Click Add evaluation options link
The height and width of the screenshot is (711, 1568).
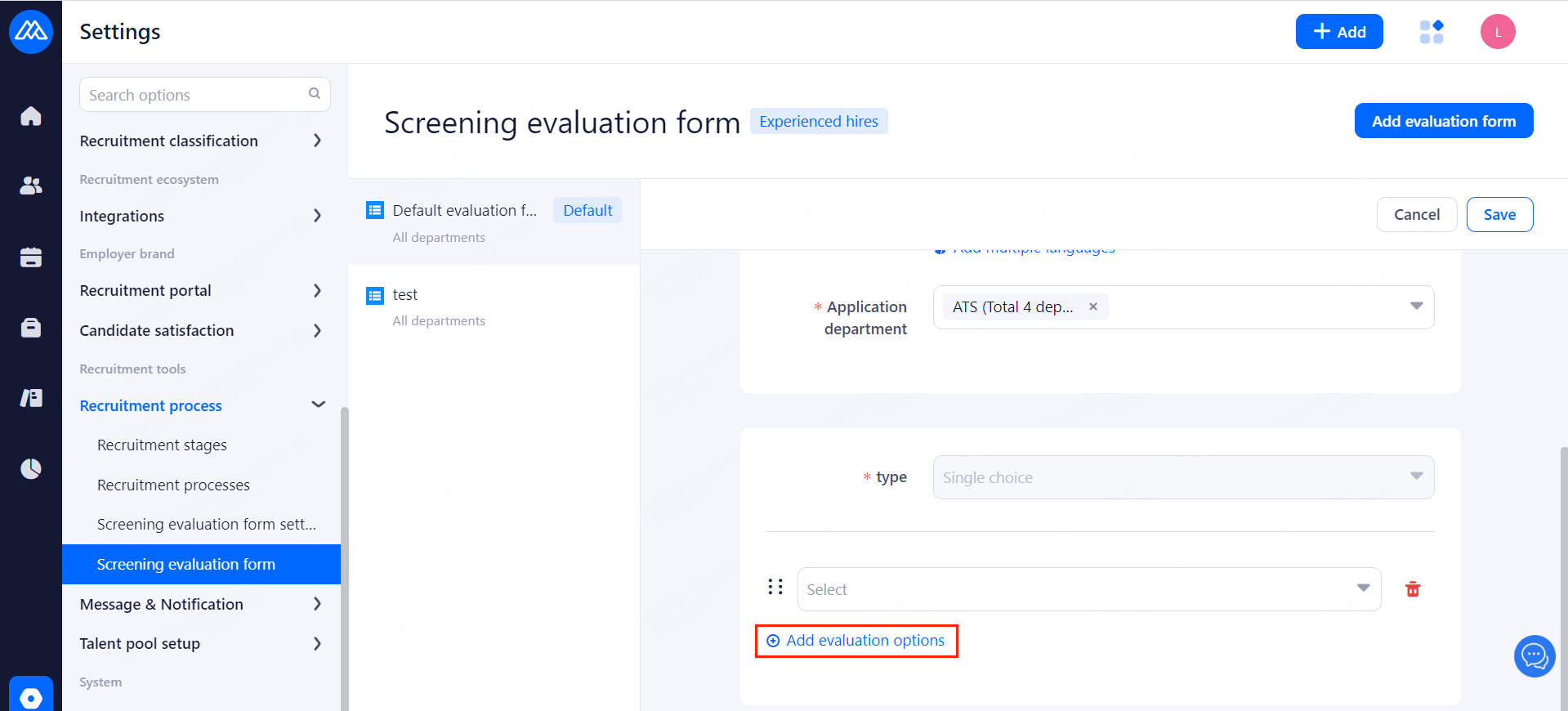[856, 641]
